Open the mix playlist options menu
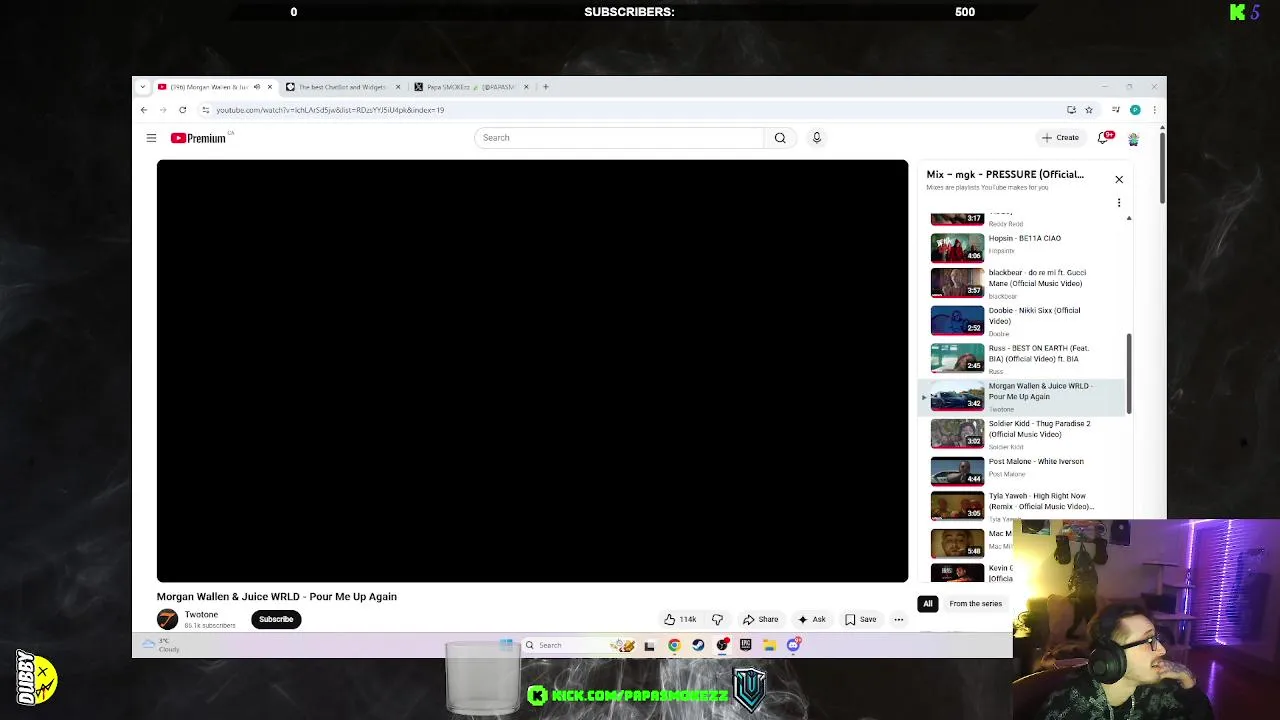Image resolution: width=1280 pixels, height=720 pixels. coord(1119,203)
